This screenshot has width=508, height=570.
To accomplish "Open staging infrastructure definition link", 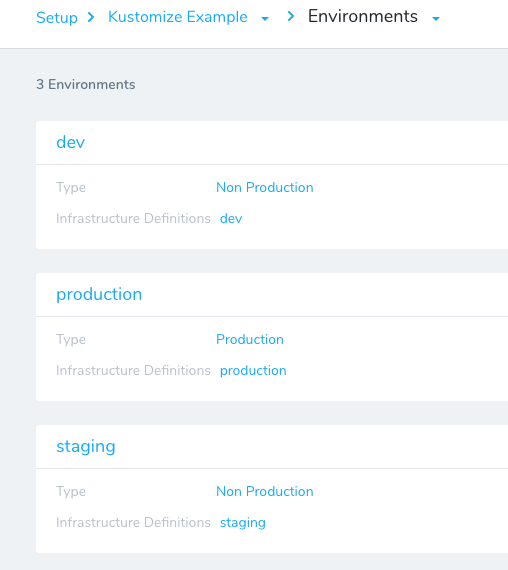I will click(243, 523).
